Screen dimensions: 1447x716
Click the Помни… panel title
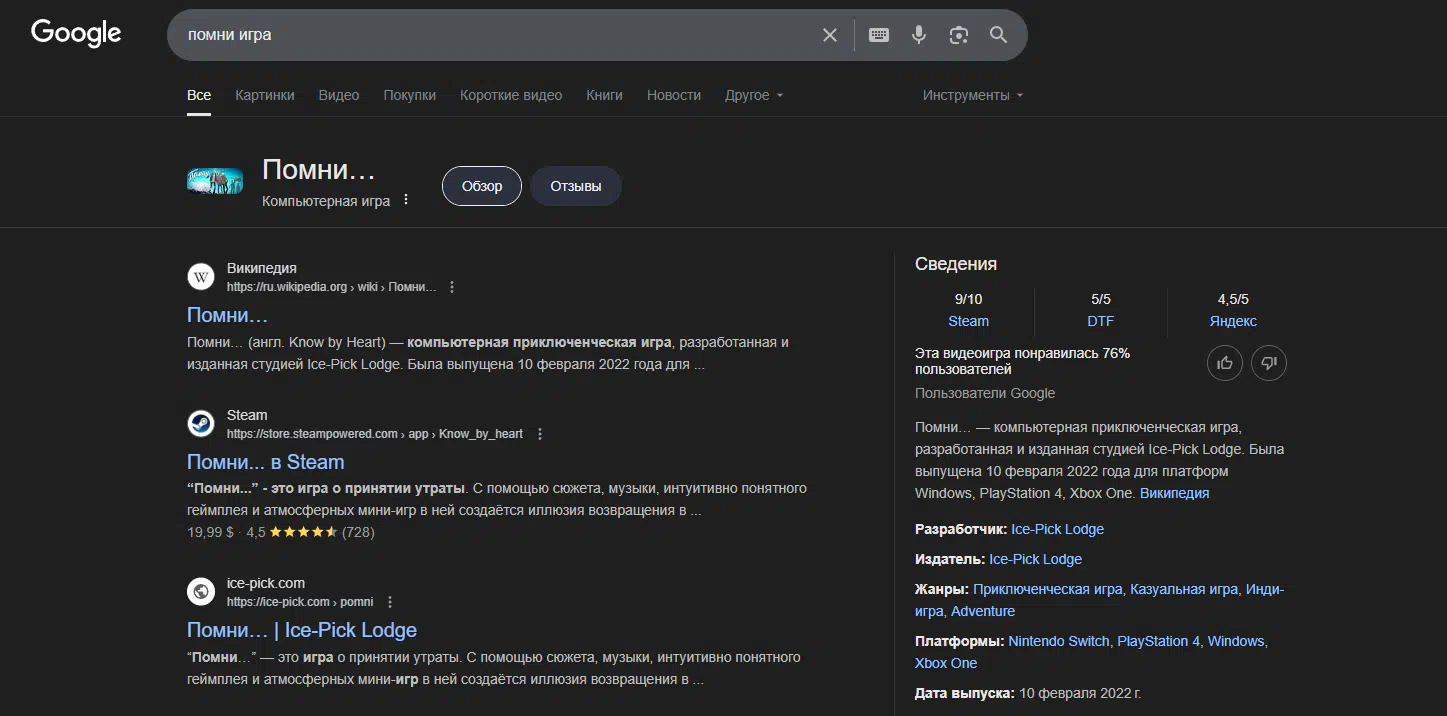[x=319, y=170]
